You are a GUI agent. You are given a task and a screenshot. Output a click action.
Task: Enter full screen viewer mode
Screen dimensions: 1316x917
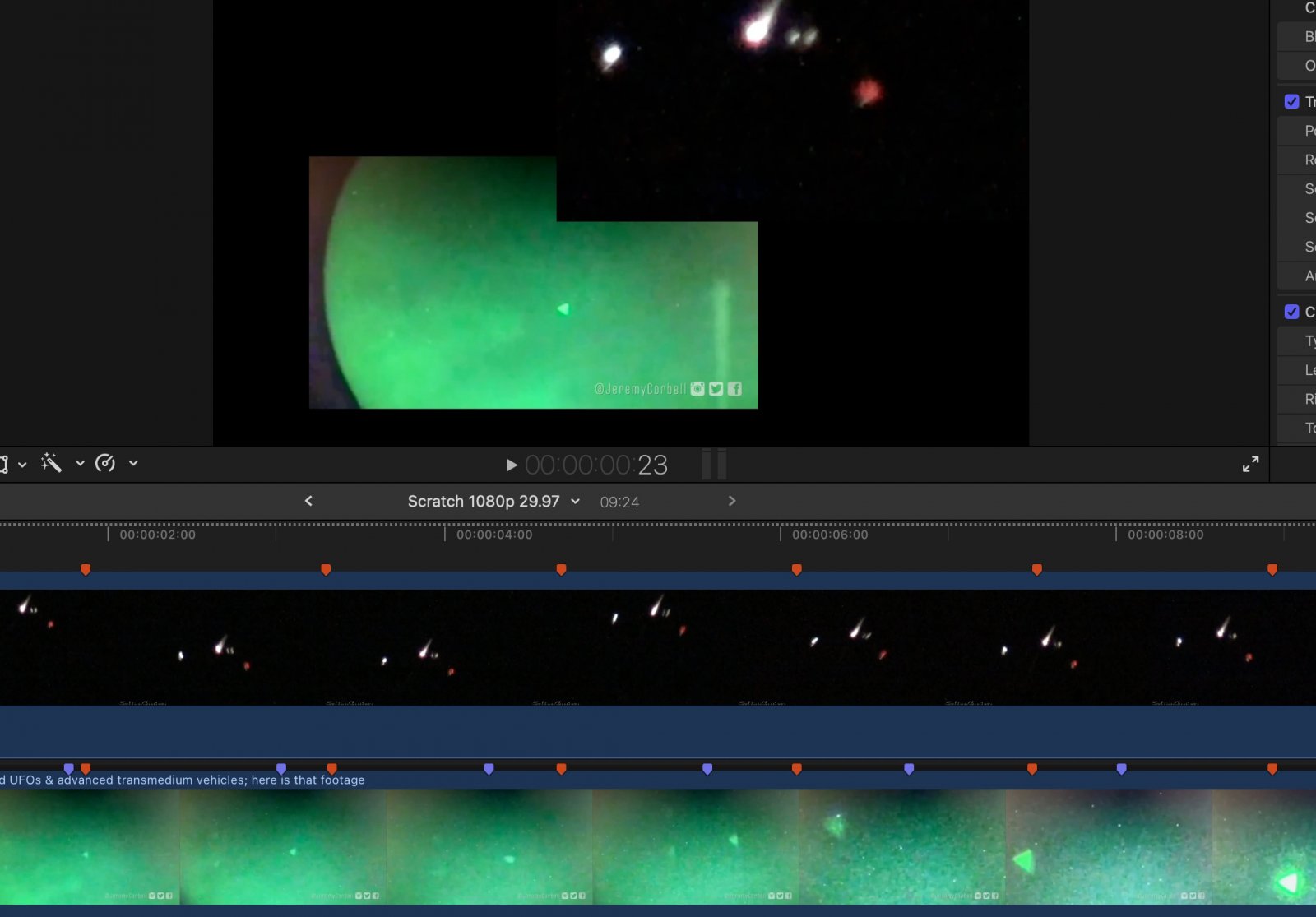(x=1250, y=465)
